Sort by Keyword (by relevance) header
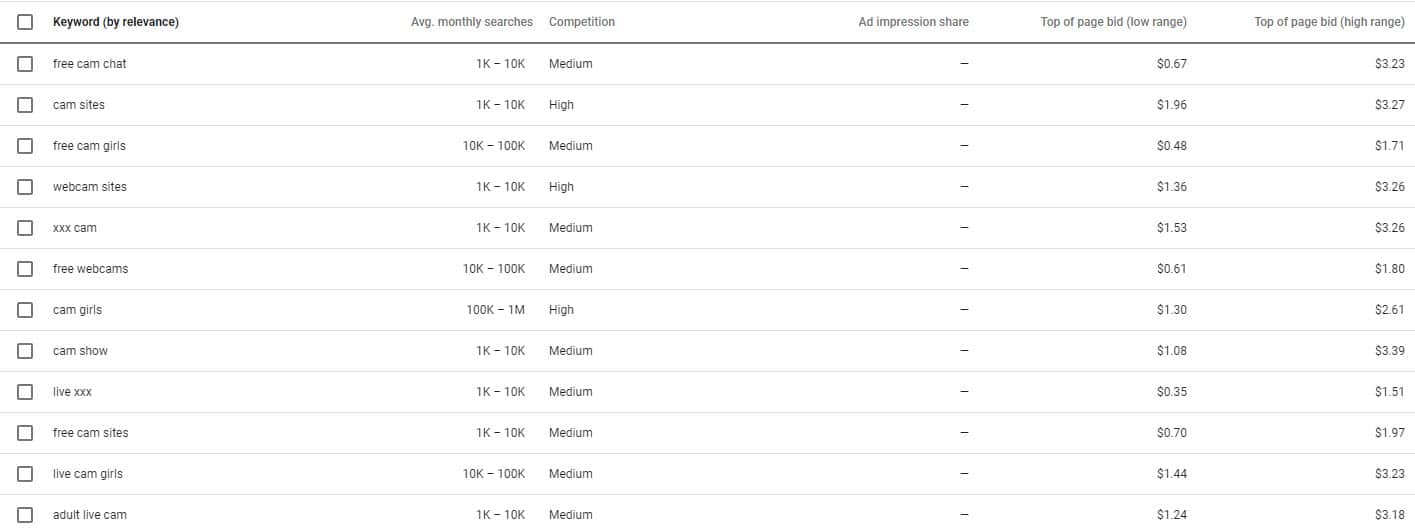 [x=116, y=22]
